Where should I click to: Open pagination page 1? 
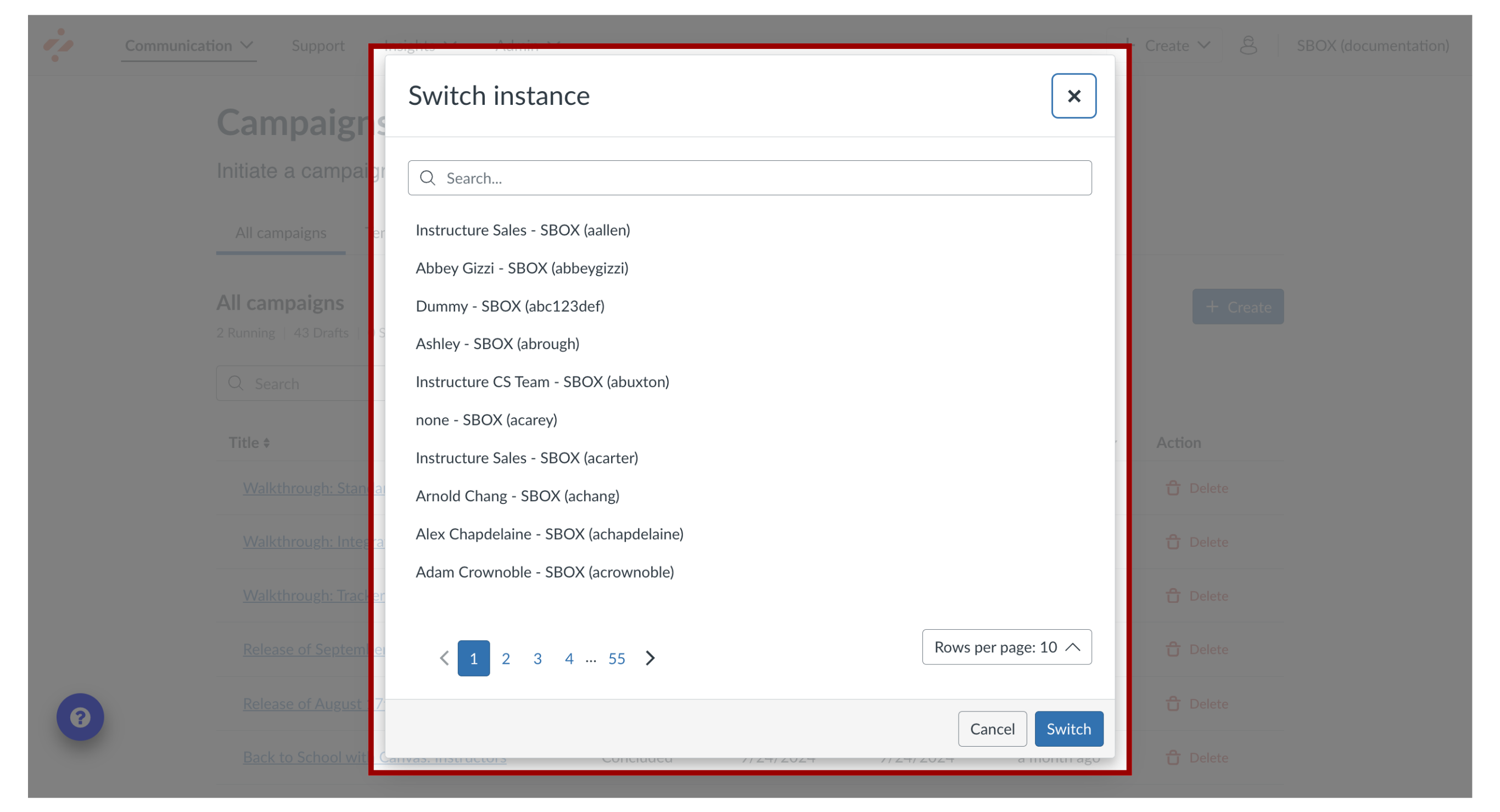473,658
